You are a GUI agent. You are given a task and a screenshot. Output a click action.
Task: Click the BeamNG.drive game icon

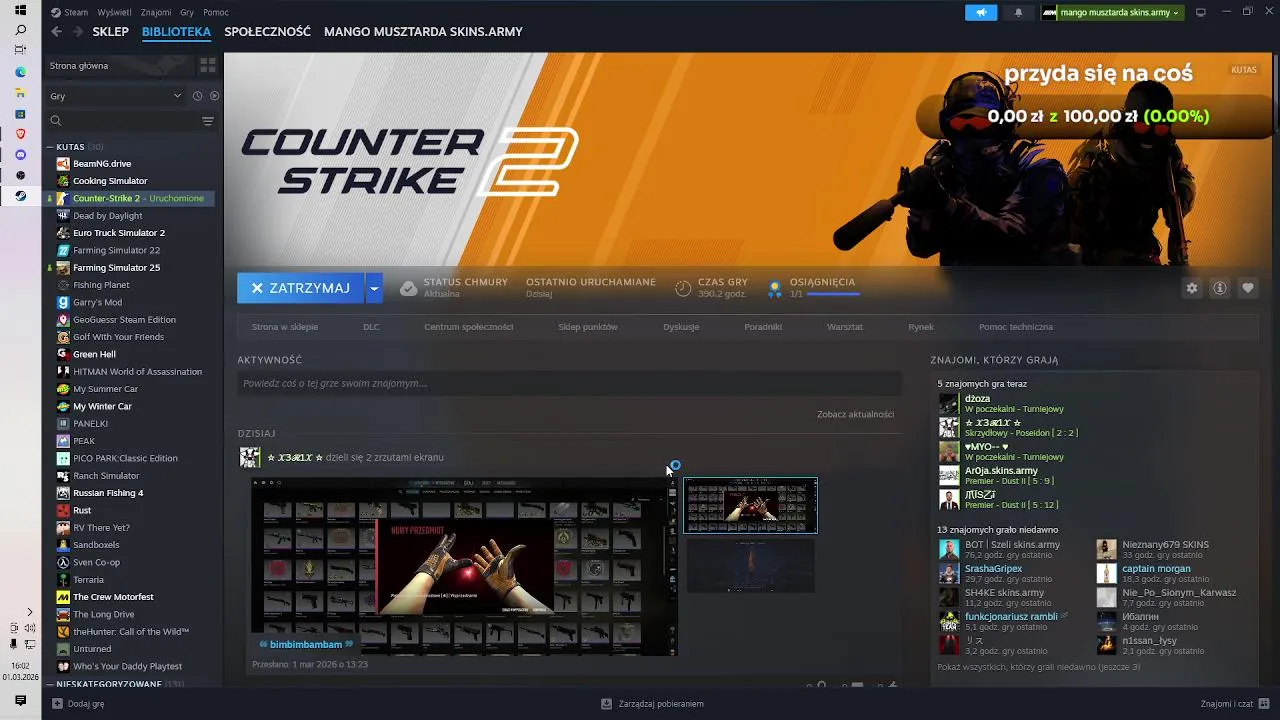[63, 163]
